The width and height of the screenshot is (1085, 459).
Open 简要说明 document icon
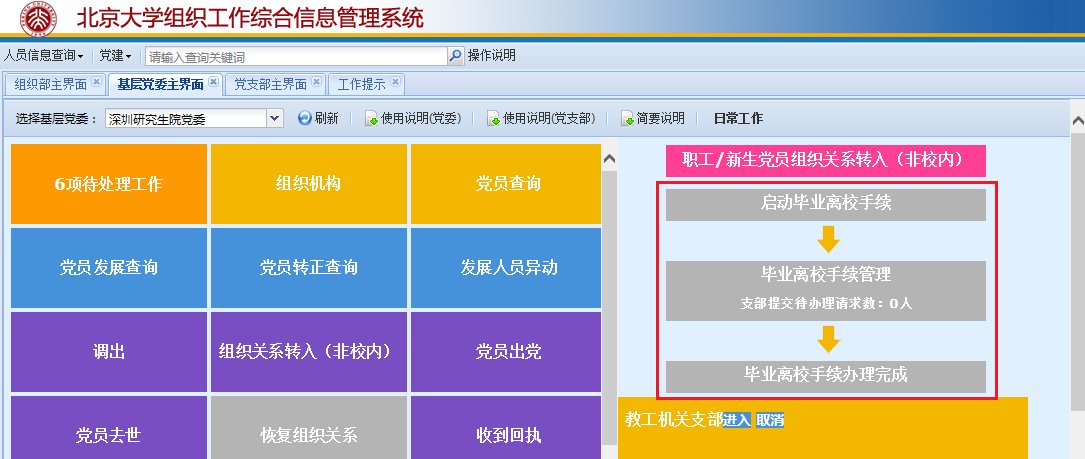627,119
